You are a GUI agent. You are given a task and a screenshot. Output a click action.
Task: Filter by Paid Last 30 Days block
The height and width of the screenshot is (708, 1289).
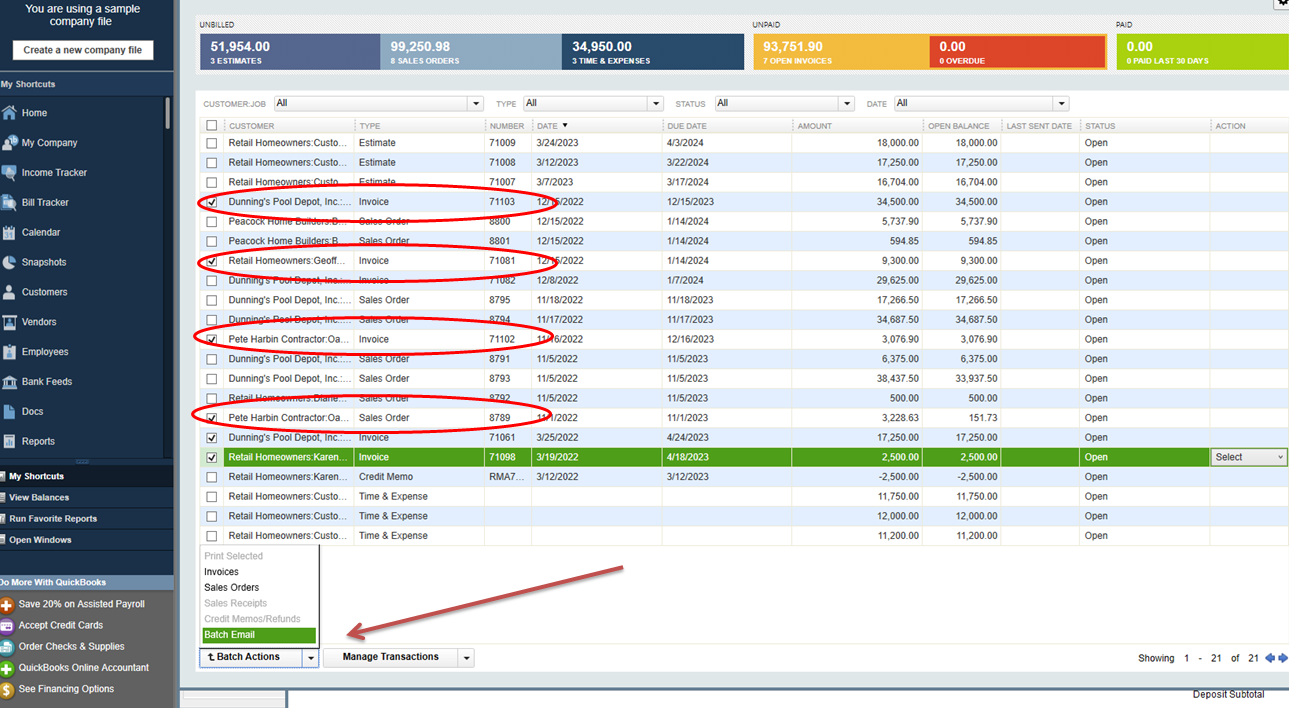point(1203,52)
